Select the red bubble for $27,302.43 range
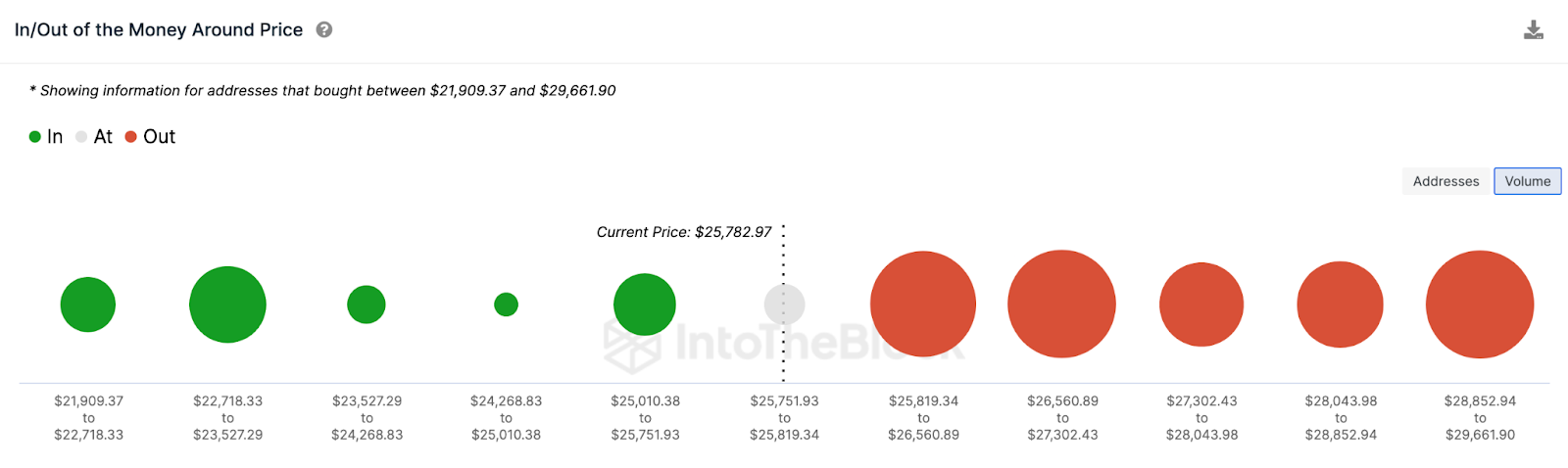 point(1201,304)
